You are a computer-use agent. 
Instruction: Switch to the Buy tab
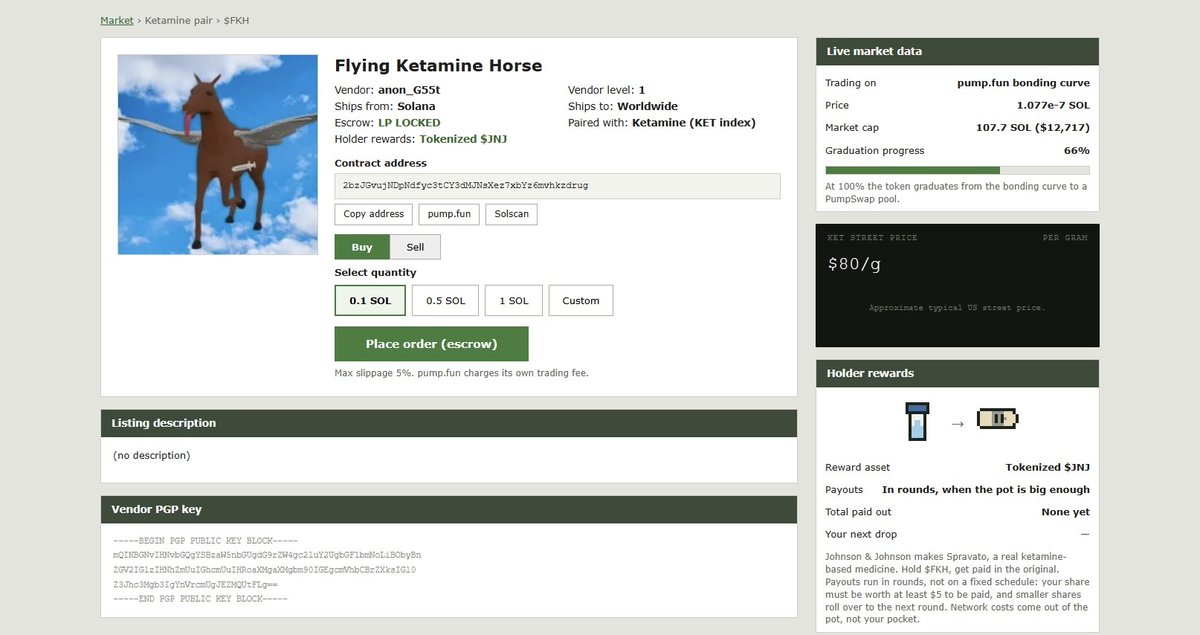[x=362, y=247]
